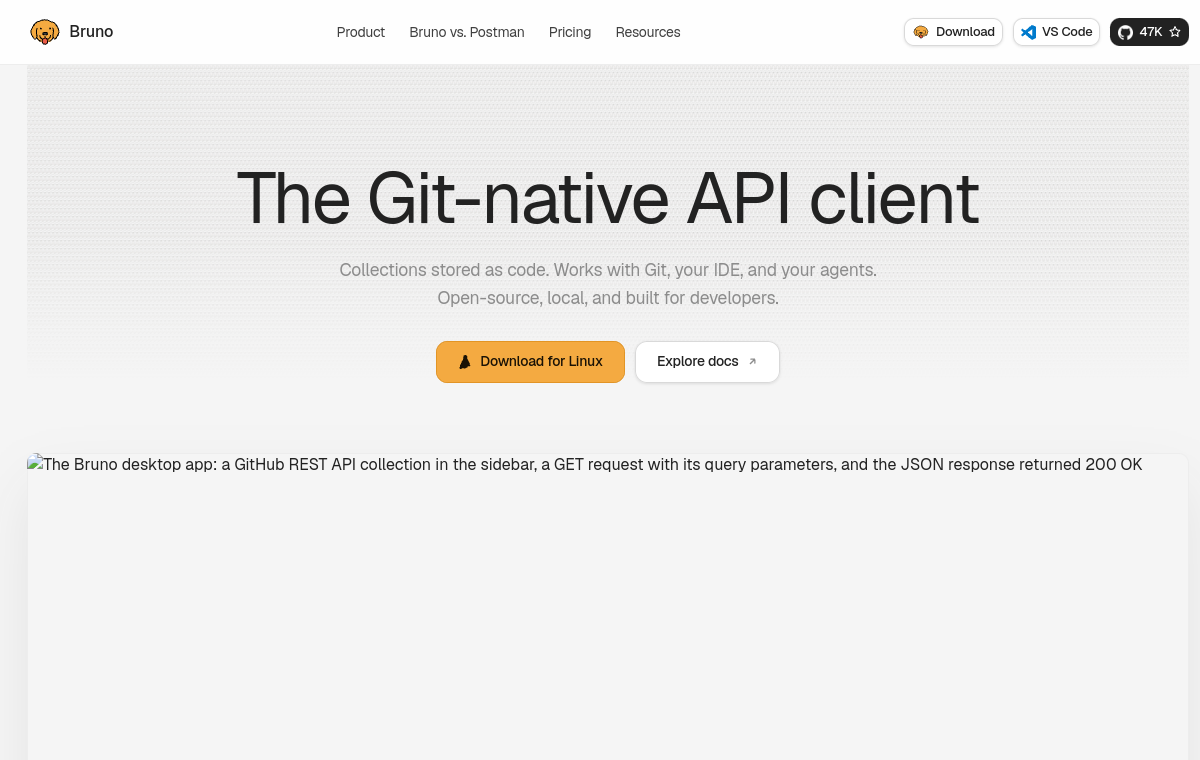This screenshot has height=760, width=1200.
Task: Click the text "Open-source, local, and built for developers."
Action: tap(608, 298)
